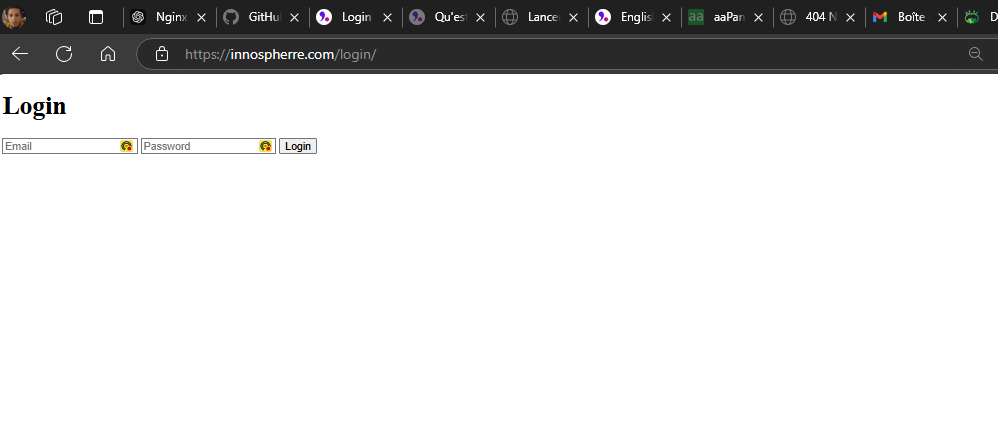Open the browser profile avatar
This screenshot has height=422, width=998.
click(x=13, y=17)
